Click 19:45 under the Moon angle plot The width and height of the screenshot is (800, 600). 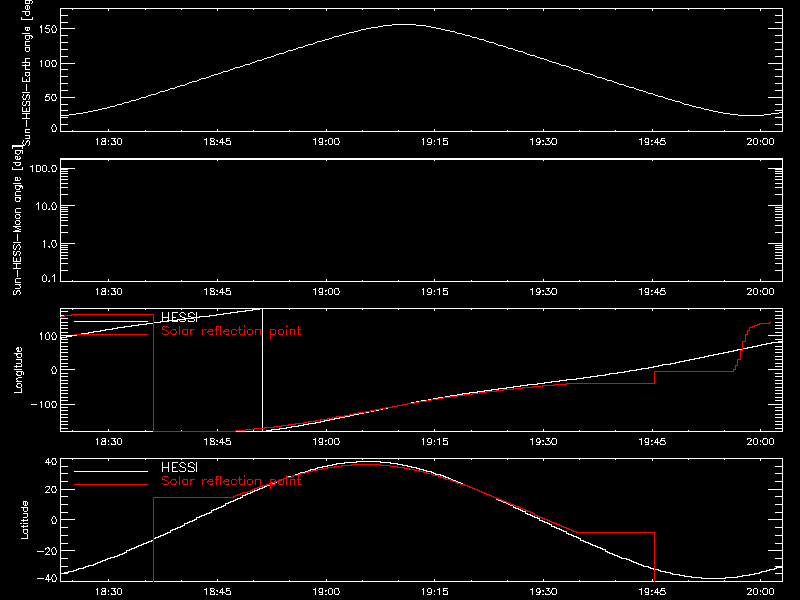pyautogui.click(x=652, y=292)
